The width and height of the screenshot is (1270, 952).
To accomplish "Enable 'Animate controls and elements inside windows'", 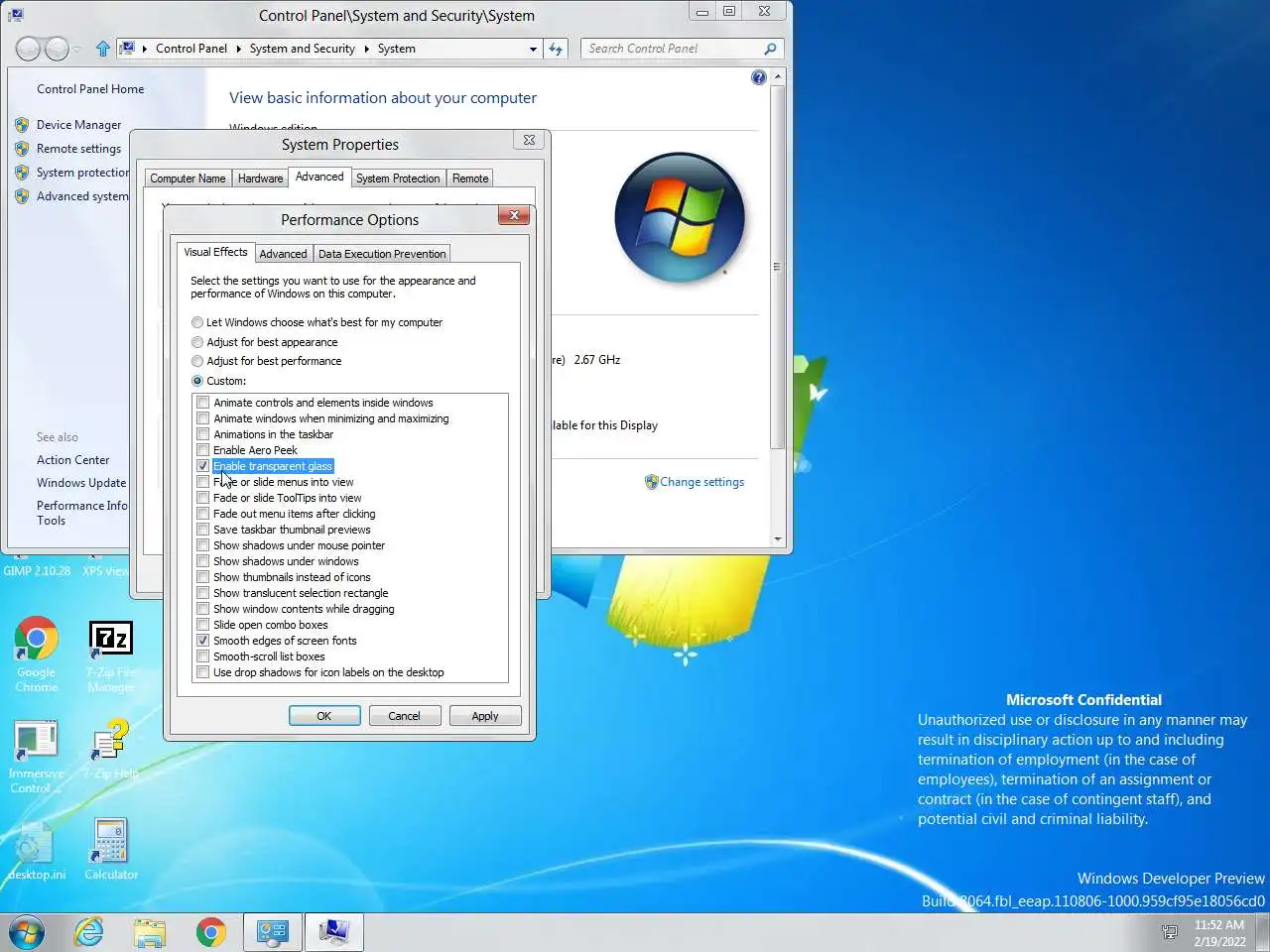I will tap(203, 403).
